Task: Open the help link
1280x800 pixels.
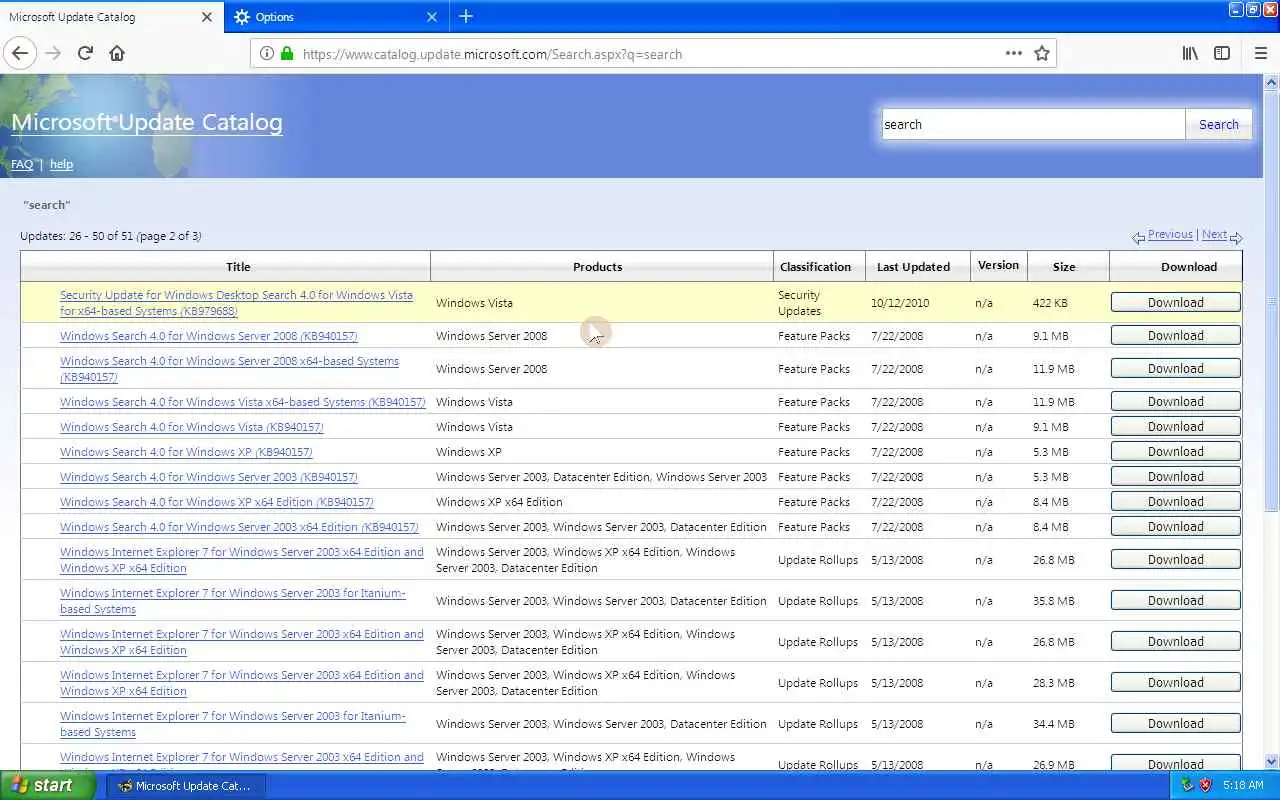Action: 61,164
